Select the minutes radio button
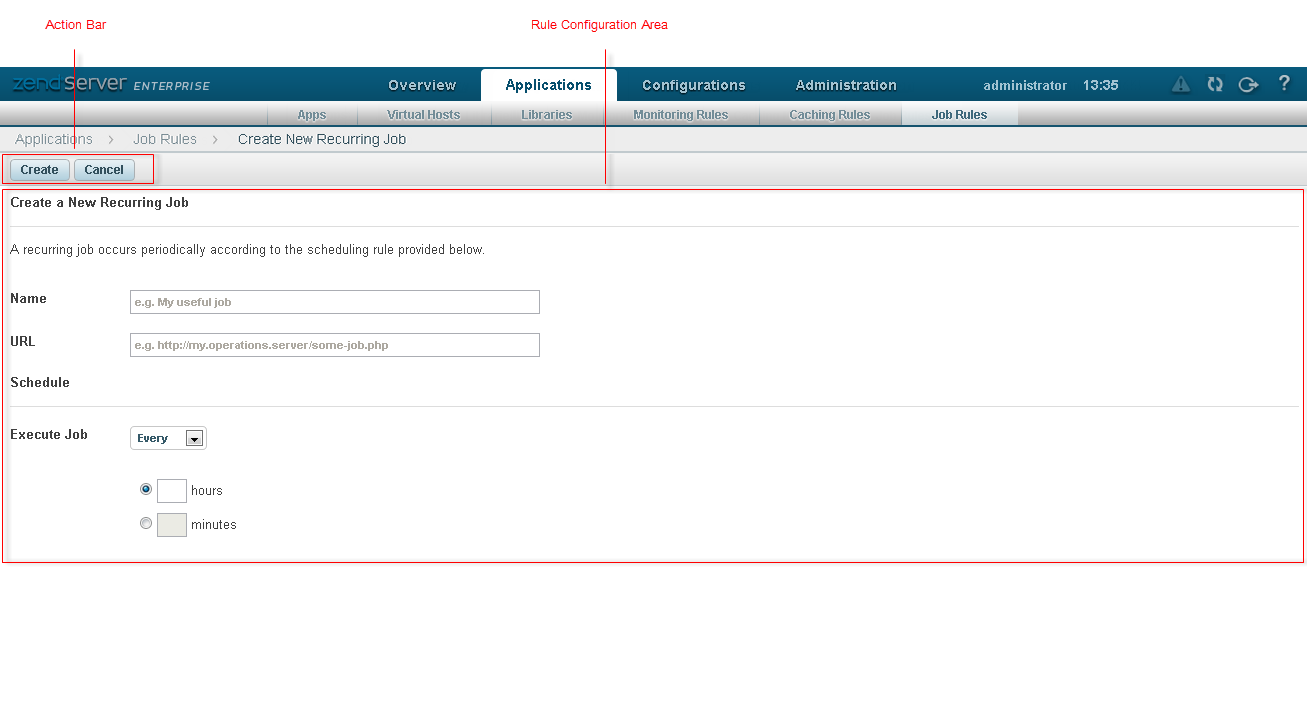1307x704 pixels. [x=146, y=523]
